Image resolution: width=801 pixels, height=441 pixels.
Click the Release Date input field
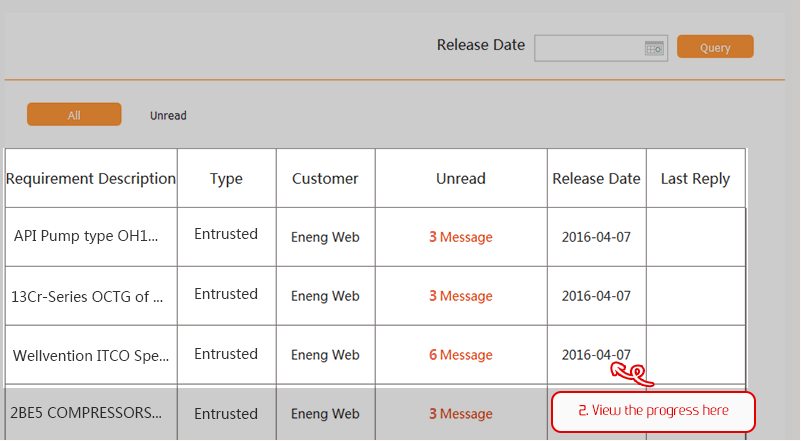click(x=590, y=48)
